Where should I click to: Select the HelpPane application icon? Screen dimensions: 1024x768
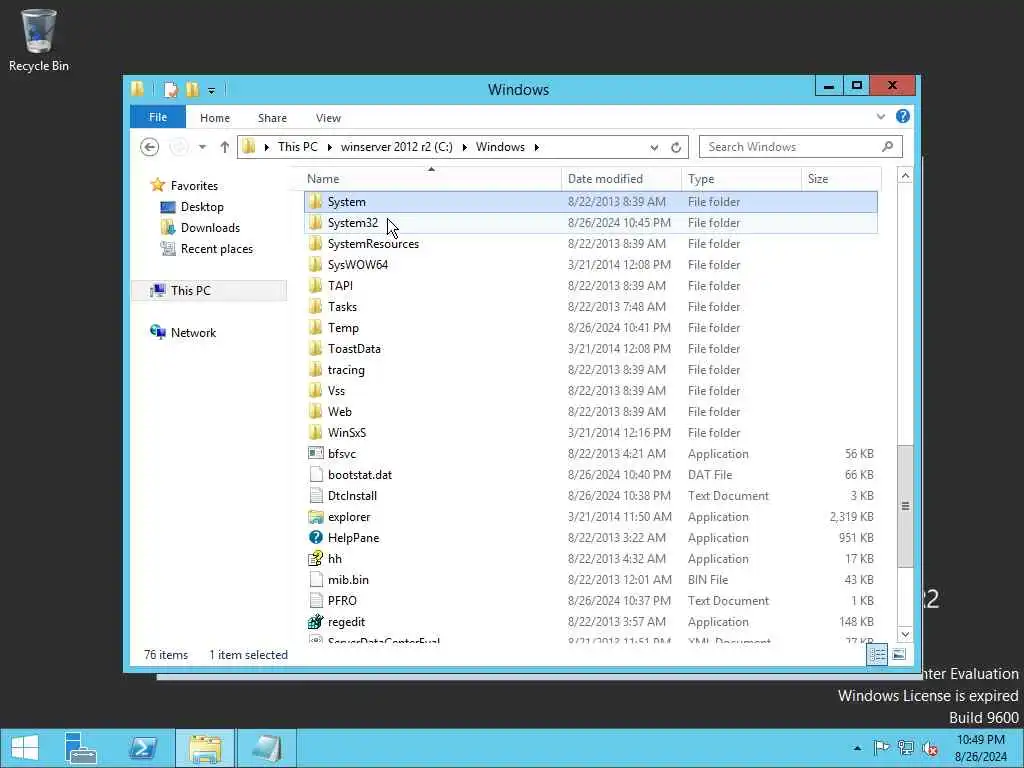[x=315, y=537]
